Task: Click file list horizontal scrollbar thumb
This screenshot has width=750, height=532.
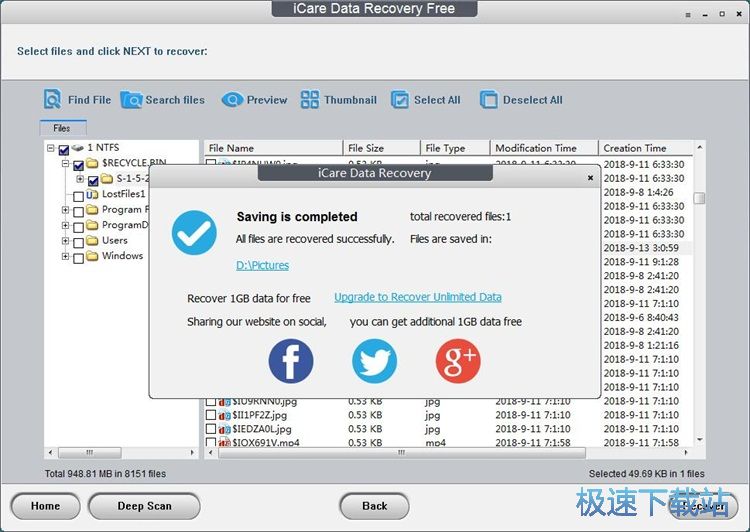Action: (402, 453)
